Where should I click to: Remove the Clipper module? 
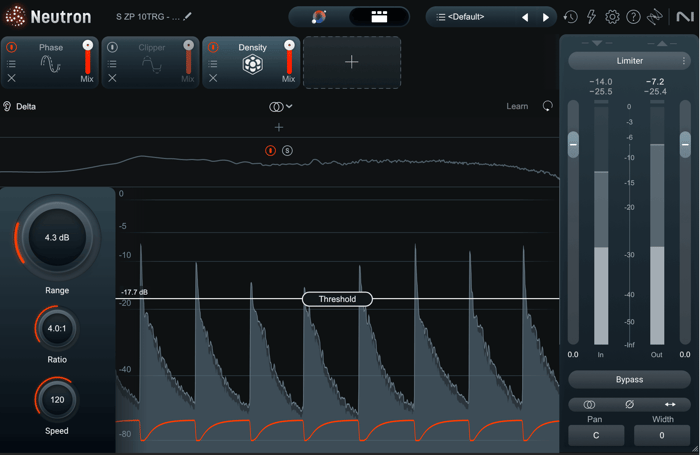(x=112, y=78)
